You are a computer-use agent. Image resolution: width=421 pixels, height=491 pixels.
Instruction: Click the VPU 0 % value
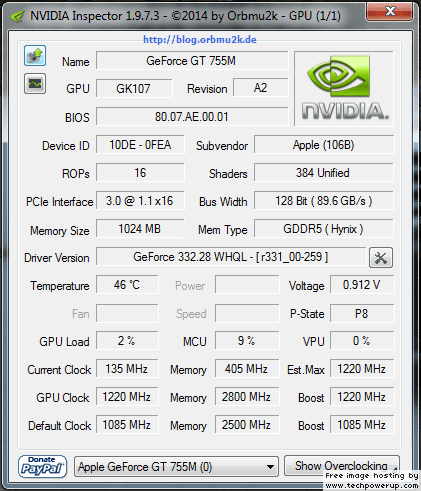362,341
